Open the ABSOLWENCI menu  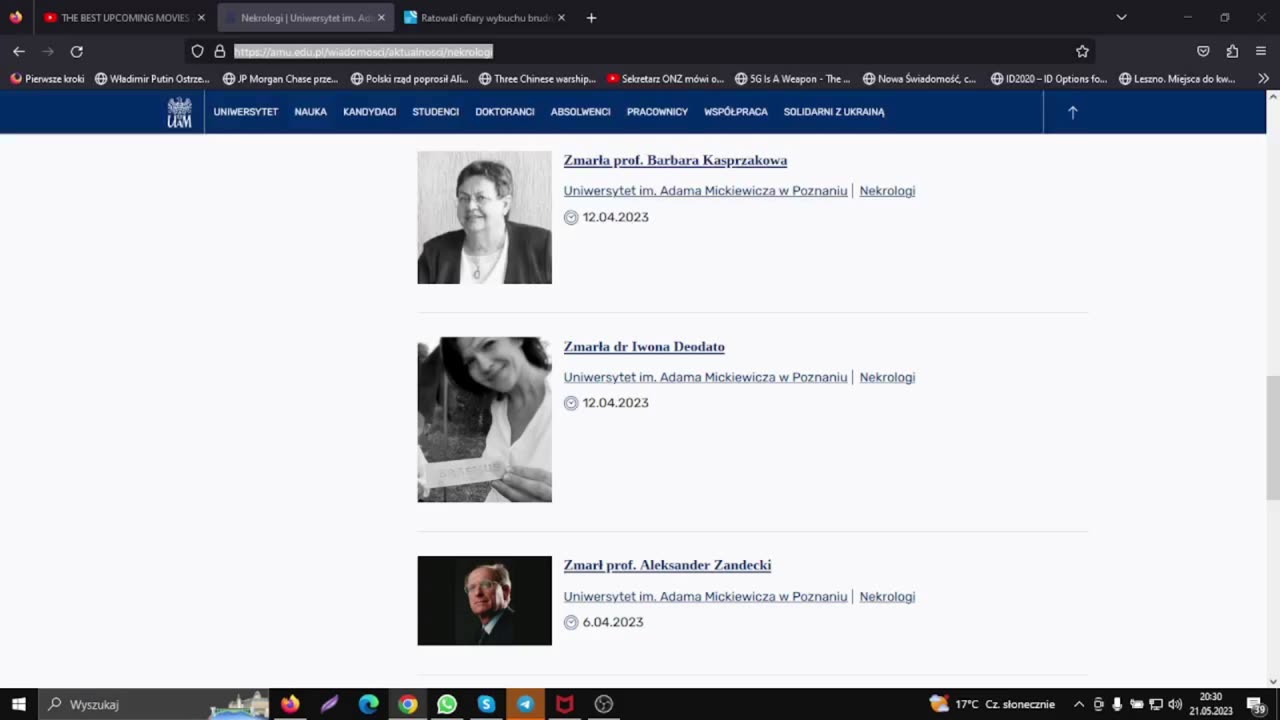click(x=580, y=112)
